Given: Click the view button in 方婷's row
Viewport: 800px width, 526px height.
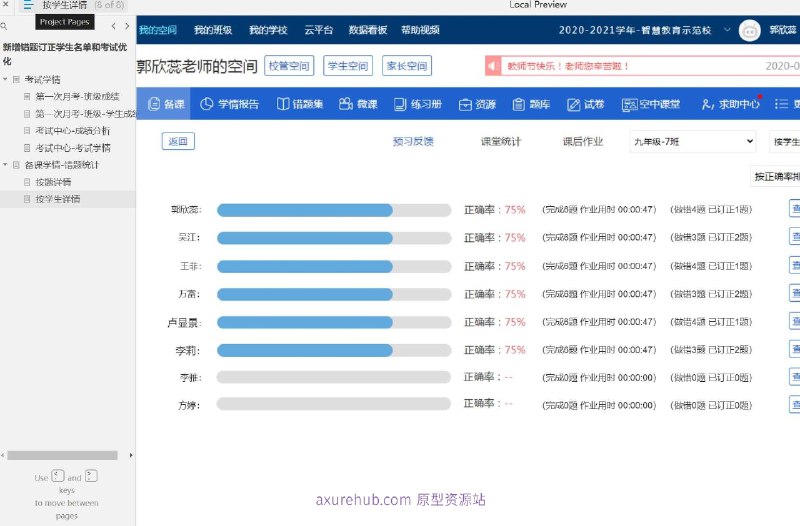Looking at the screenshot, I should click(x=795, y=405).
